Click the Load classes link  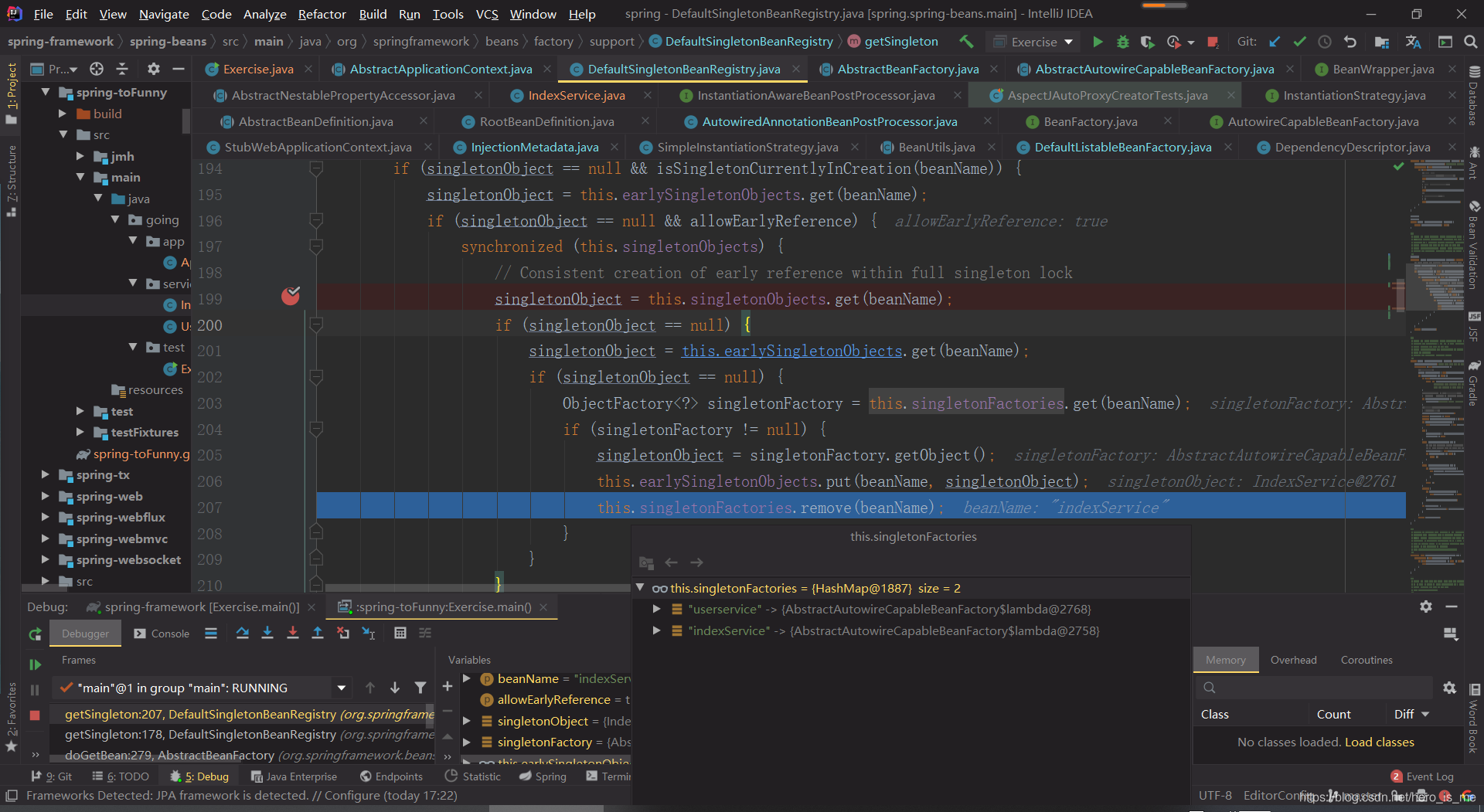click(x=1380, y=742)
